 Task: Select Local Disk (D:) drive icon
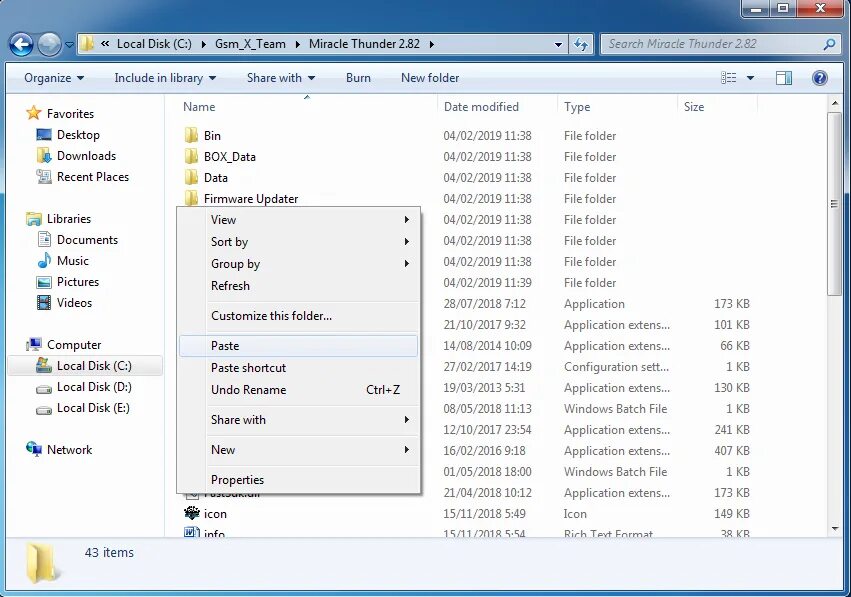(x=44, y=389)
